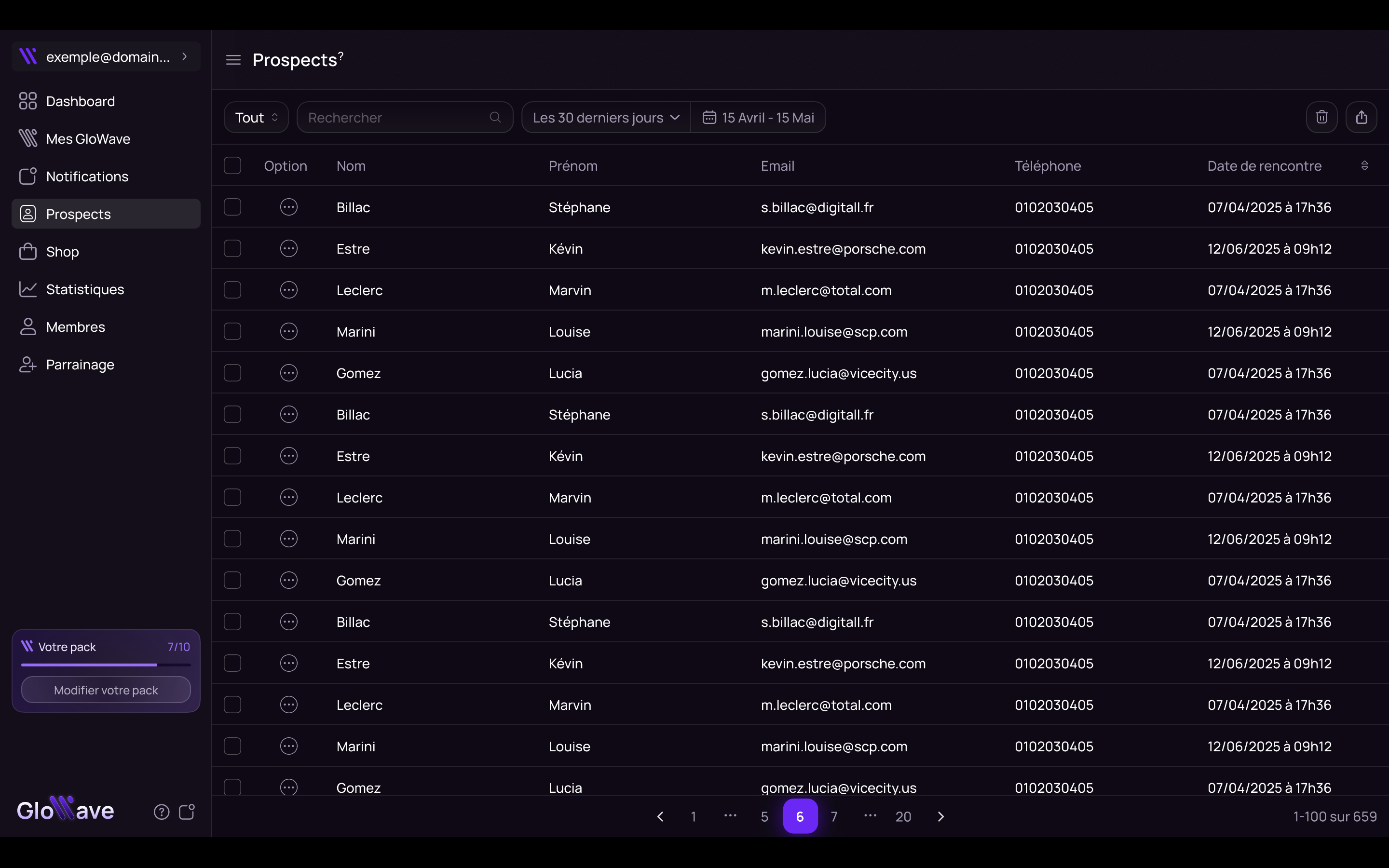Click the Rechercher search field
This screenshot has width=1389, height=868.
pyautogui.click(x=396, y=117)
